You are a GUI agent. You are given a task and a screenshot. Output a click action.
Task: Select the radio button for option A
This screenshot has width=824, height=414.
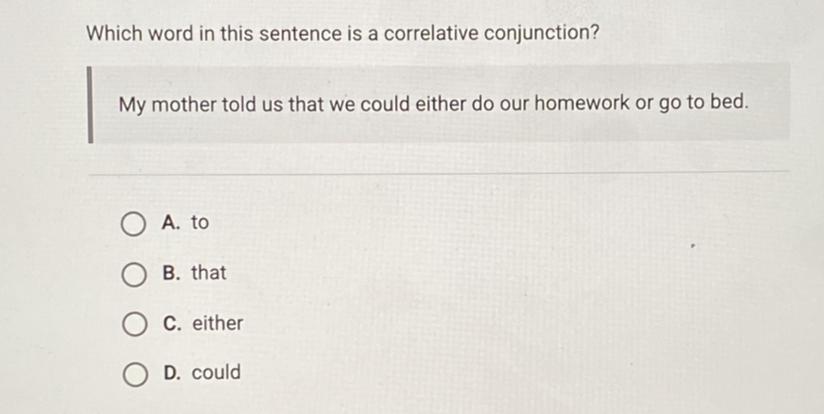pyautogui.click(x=133, y=225)
